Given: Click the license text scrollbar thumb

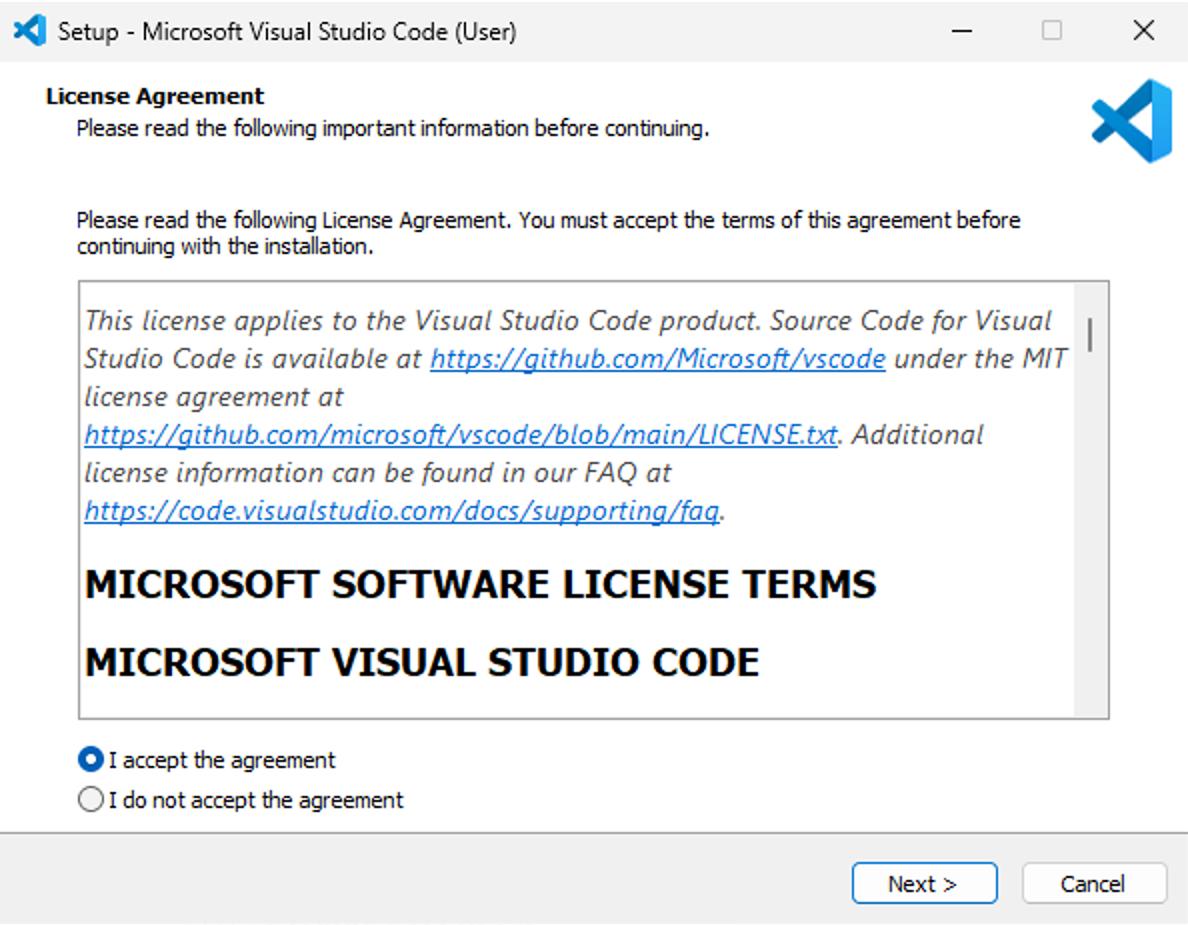Looking at the screenshot, I should click(1089, 334).
